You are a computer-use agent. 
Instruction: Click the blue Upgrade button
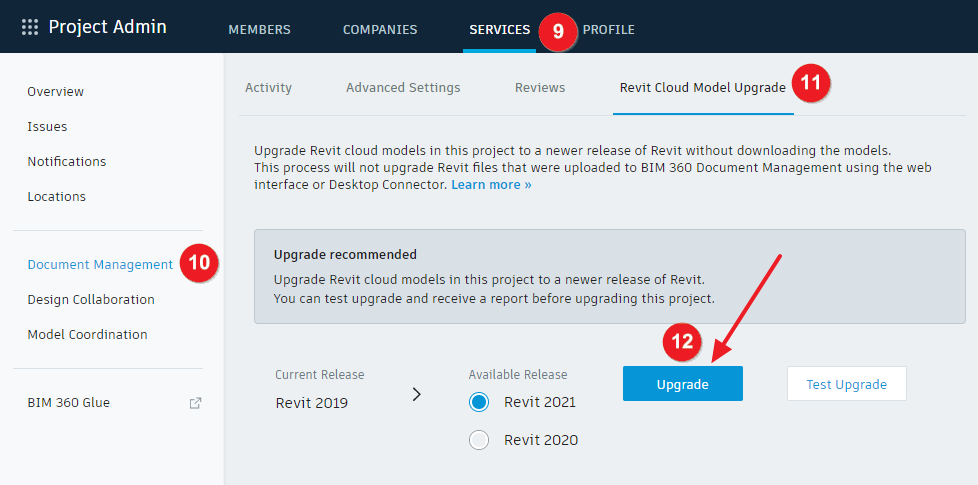(x=682, y=383)
